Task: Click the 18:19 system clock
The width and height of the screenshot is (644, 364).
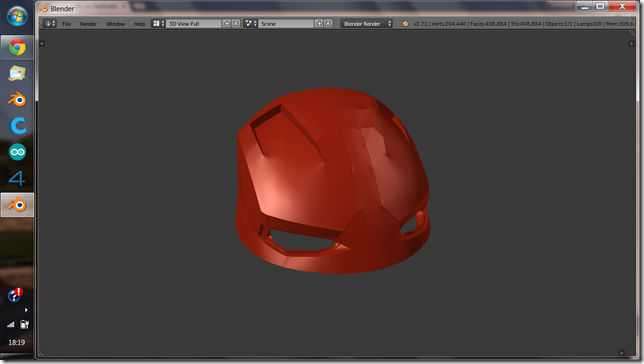Action: tap(16, 342)
